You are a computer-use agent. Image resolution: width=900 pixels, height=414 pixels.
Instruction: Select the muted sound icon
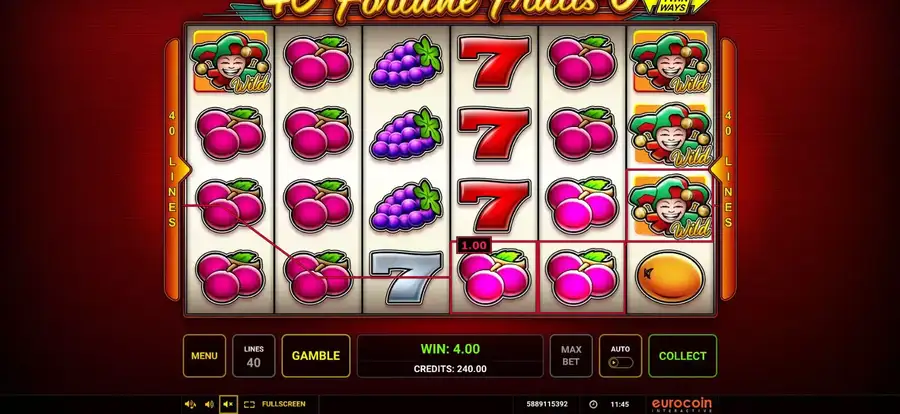point(228,404)
